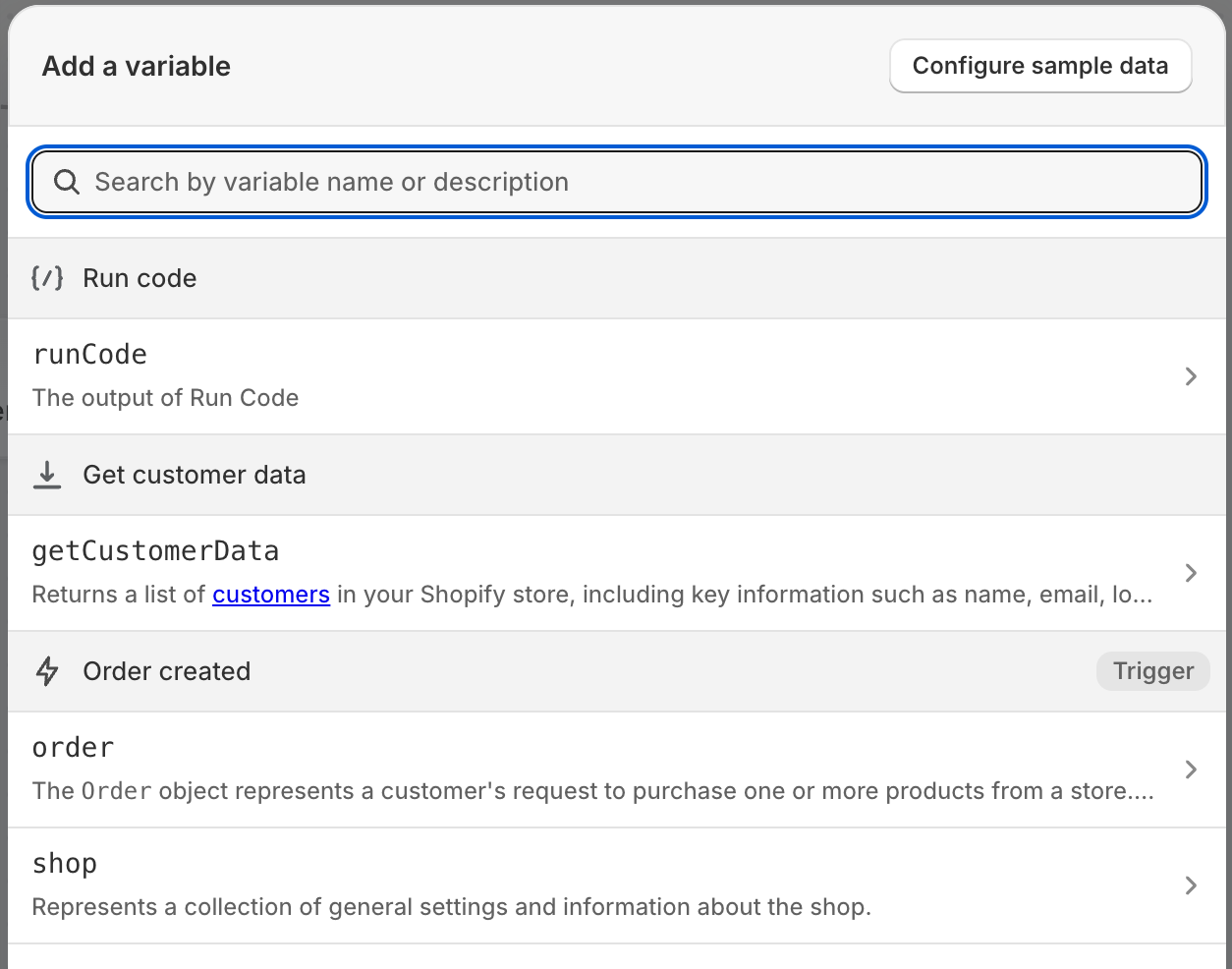This screenshot has width=1232, height=969.
Task: Focus the variable search field
Action: click(x=617, y=182)
